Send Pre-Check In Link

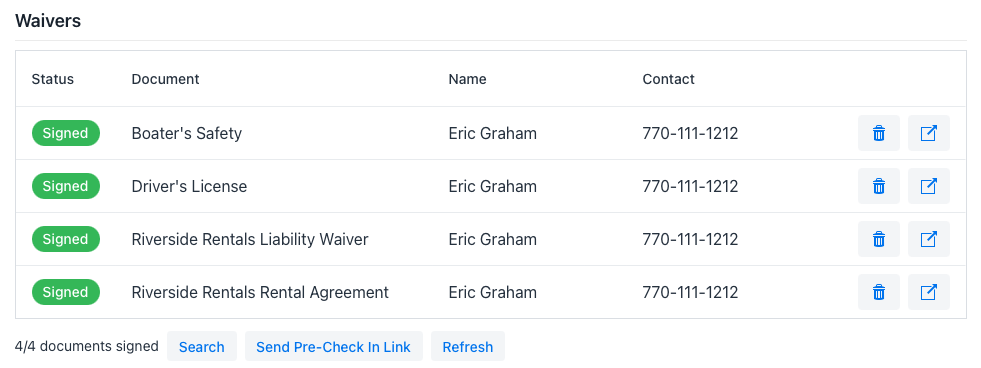pos(333,347)
